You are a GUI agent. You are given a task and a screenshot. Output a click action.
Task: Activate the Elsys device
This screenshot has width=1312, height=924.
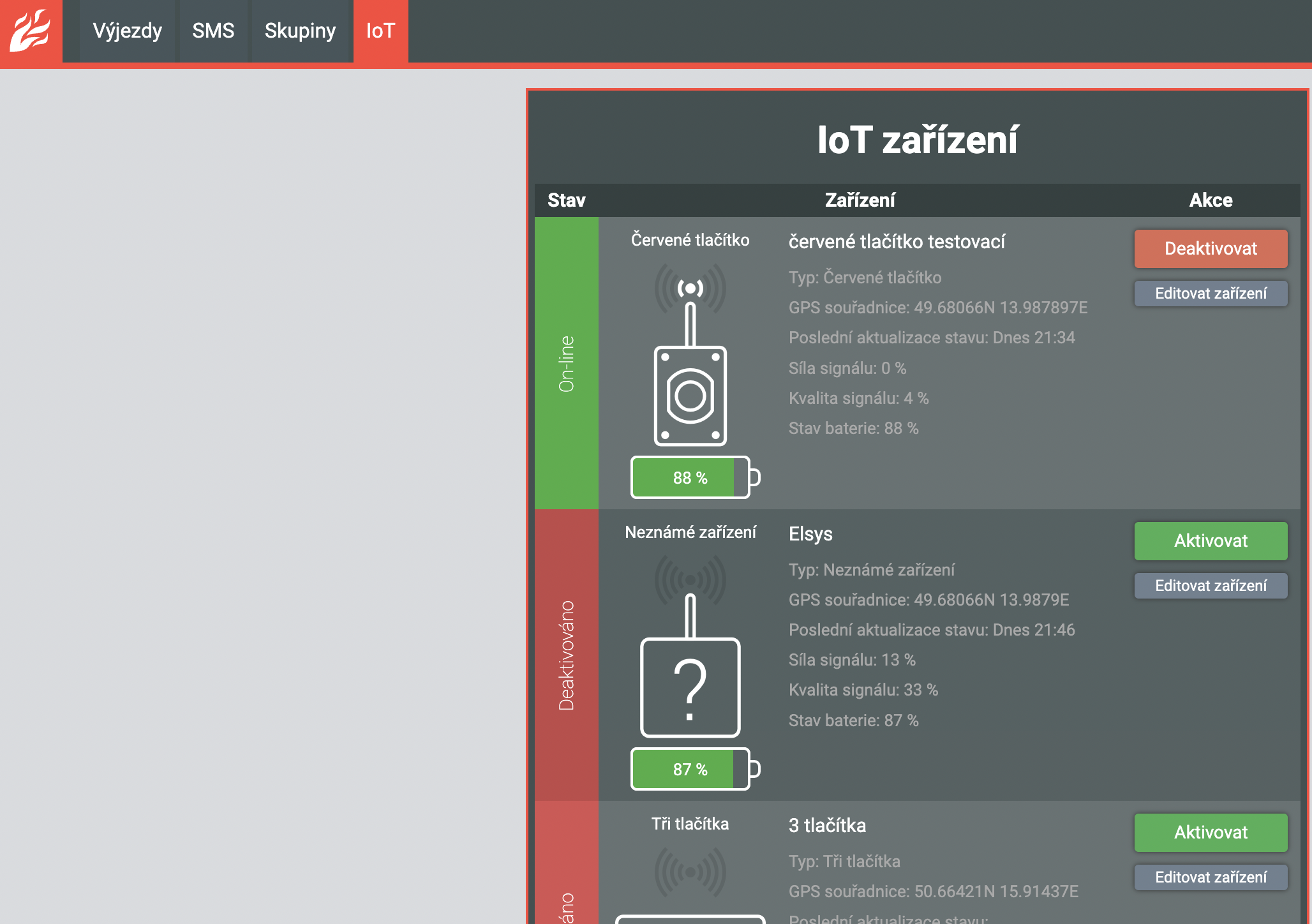(x=1211, y=541)
